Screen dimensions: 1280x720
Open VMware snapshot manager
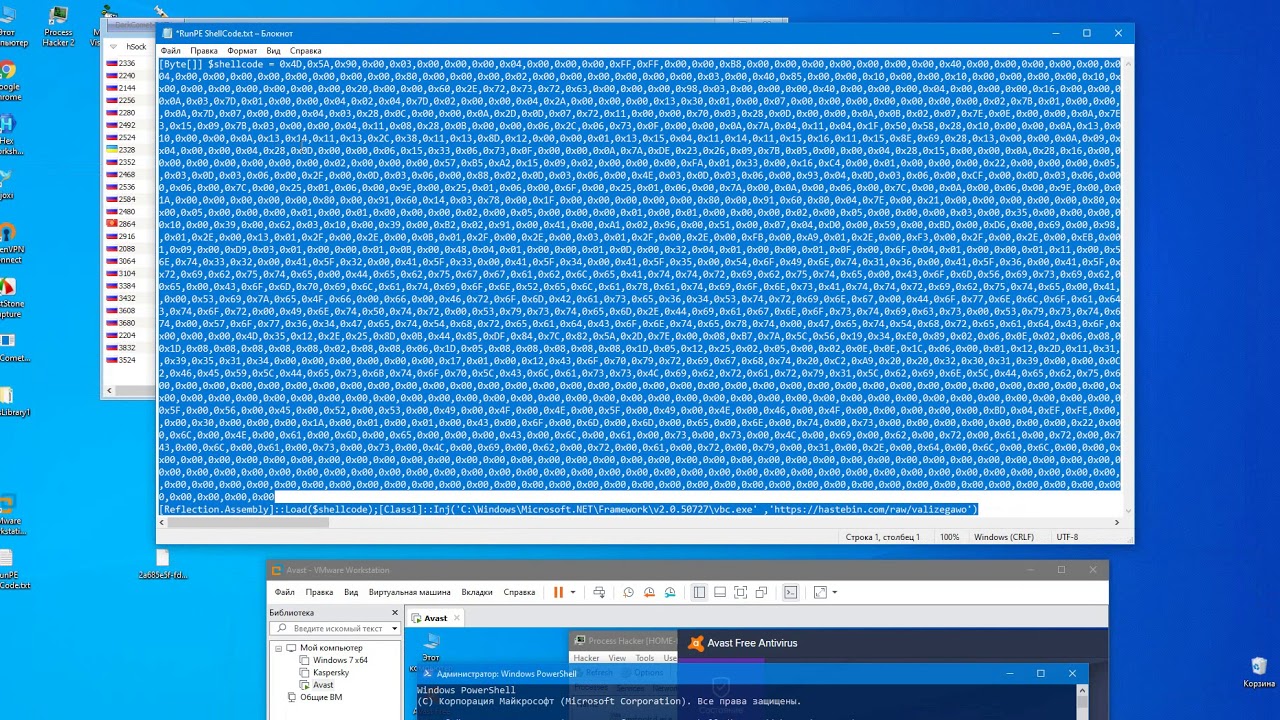click(670, 592)
